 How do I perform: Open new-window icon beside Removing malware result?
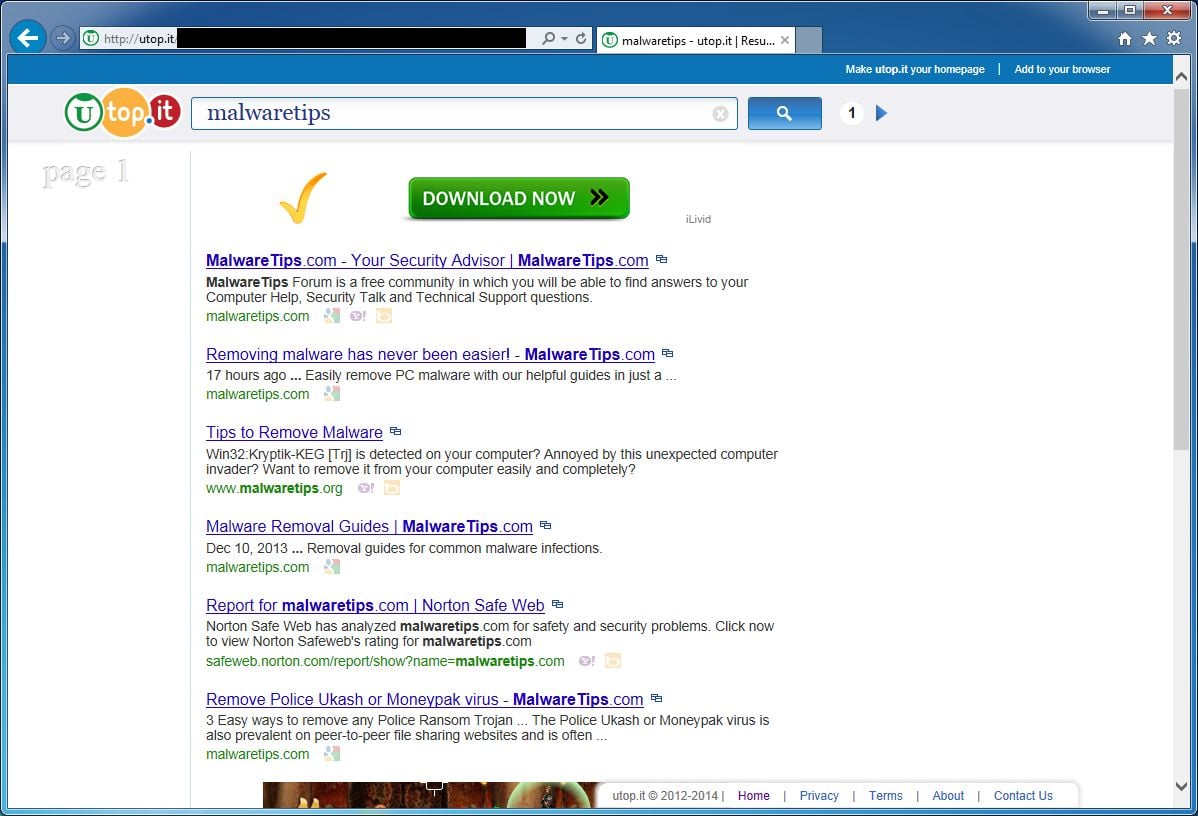click(668, 354)
